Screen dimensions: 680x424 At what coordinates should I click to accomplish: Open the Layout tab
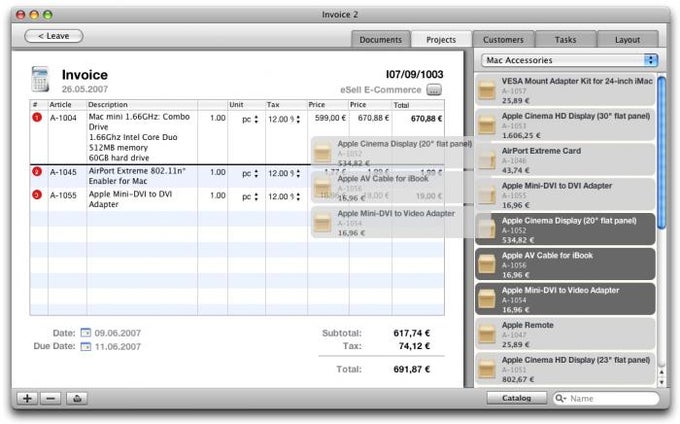628,39
